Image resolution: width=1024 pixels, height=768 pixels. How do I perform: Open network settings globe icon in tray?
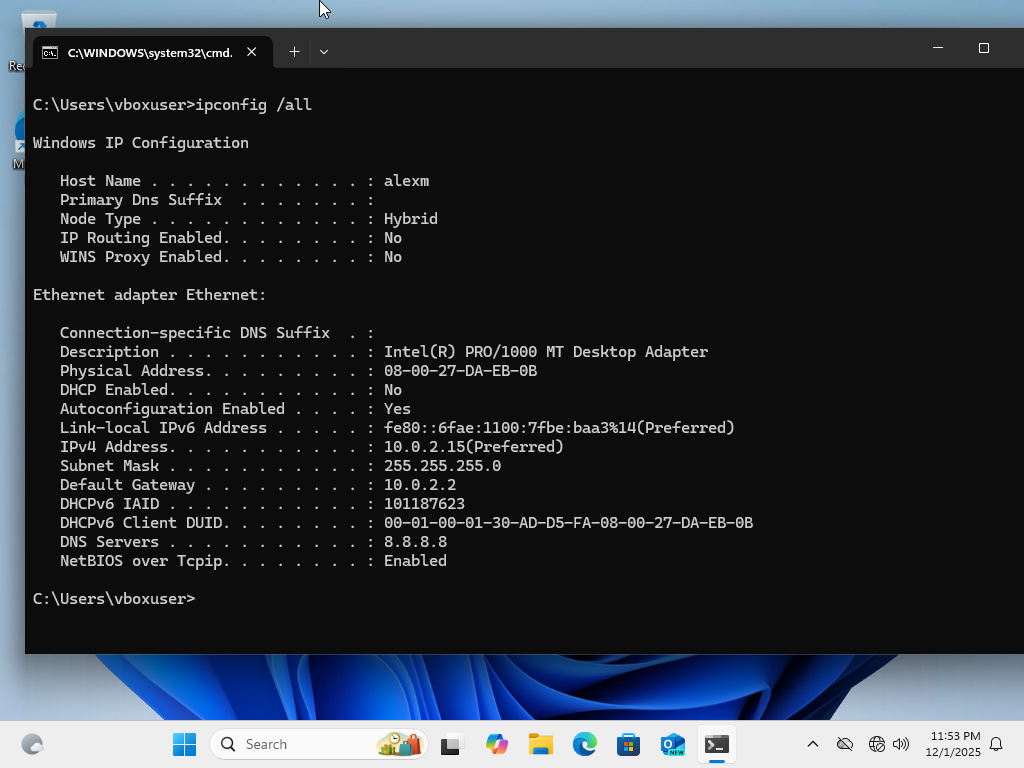(877, 744)
